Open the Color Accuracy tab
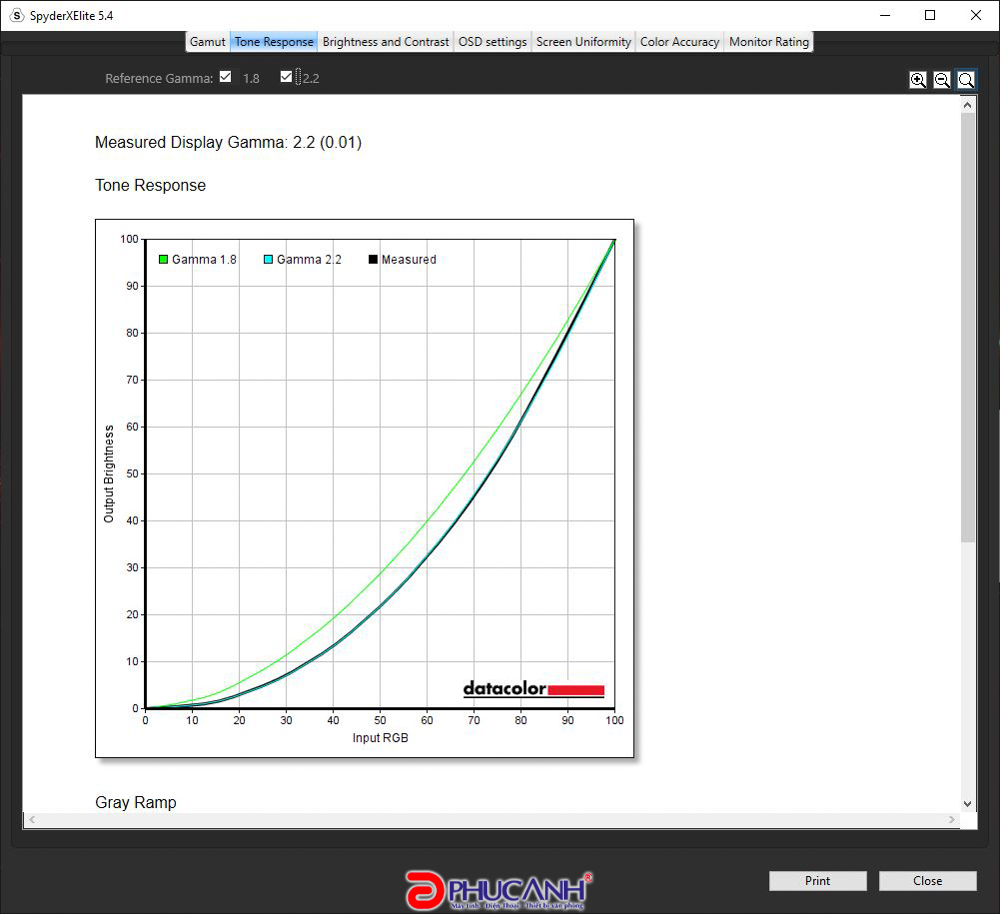1000x914 pixels. (679, 42)
